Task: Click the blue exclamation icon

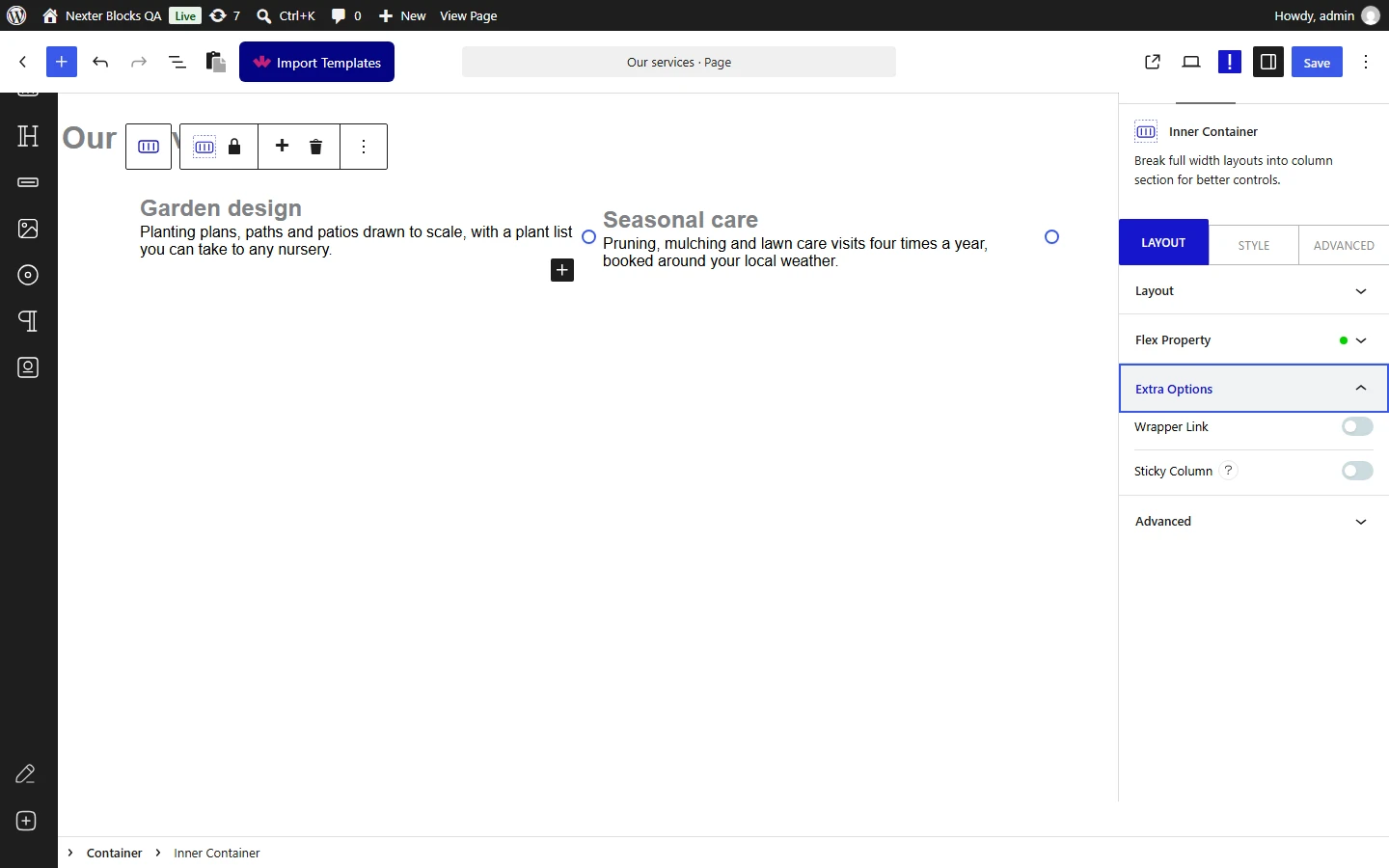Action: tap(1230, 62)
